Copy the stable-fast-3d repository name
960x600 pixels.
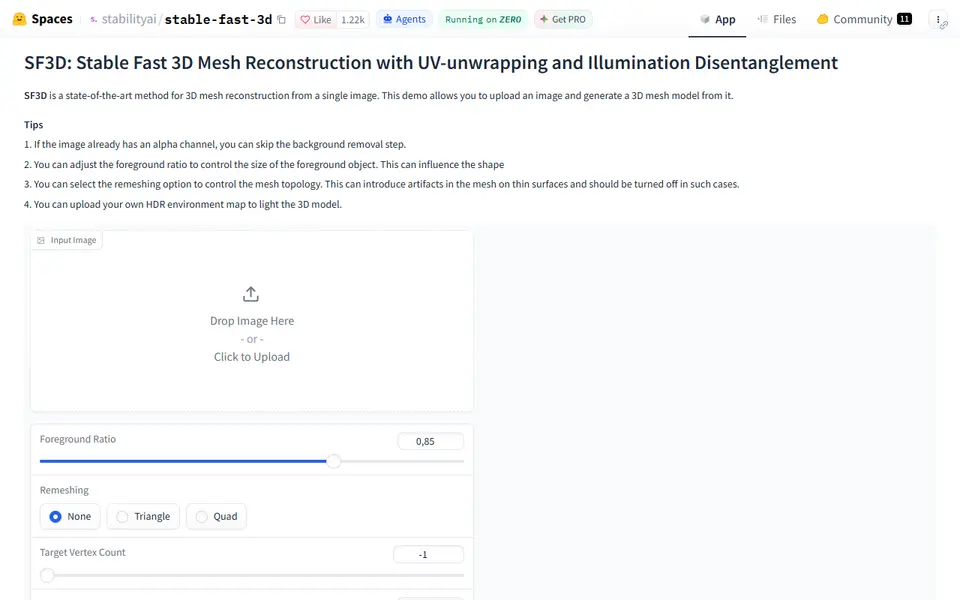[282, 20]
